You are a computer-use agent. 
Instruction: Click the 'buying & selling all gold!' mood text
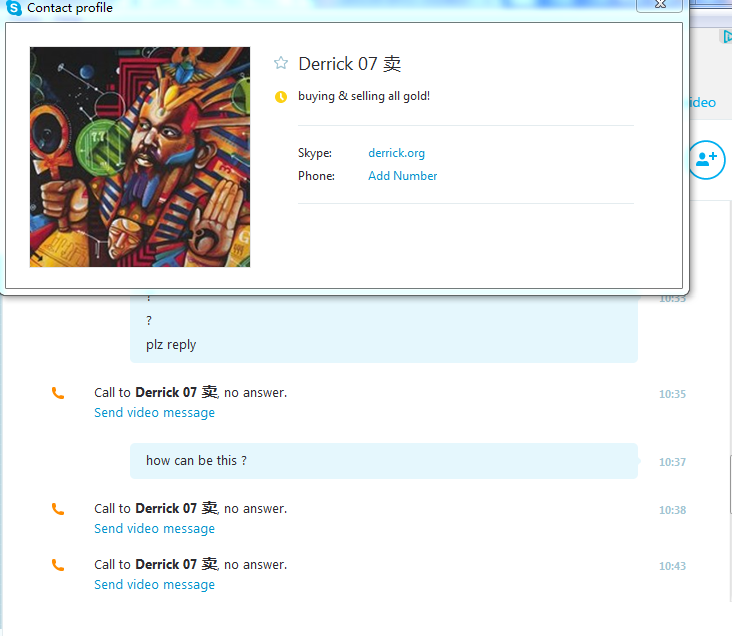point(364,96)
